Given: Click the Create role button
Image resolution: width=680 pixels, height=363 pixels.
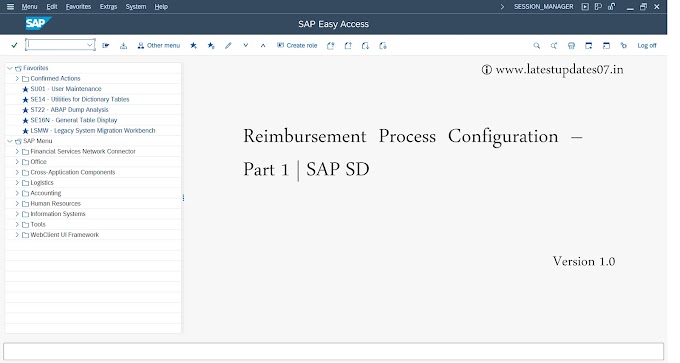Looking at the screenshot, I should [x=297, y=46].
